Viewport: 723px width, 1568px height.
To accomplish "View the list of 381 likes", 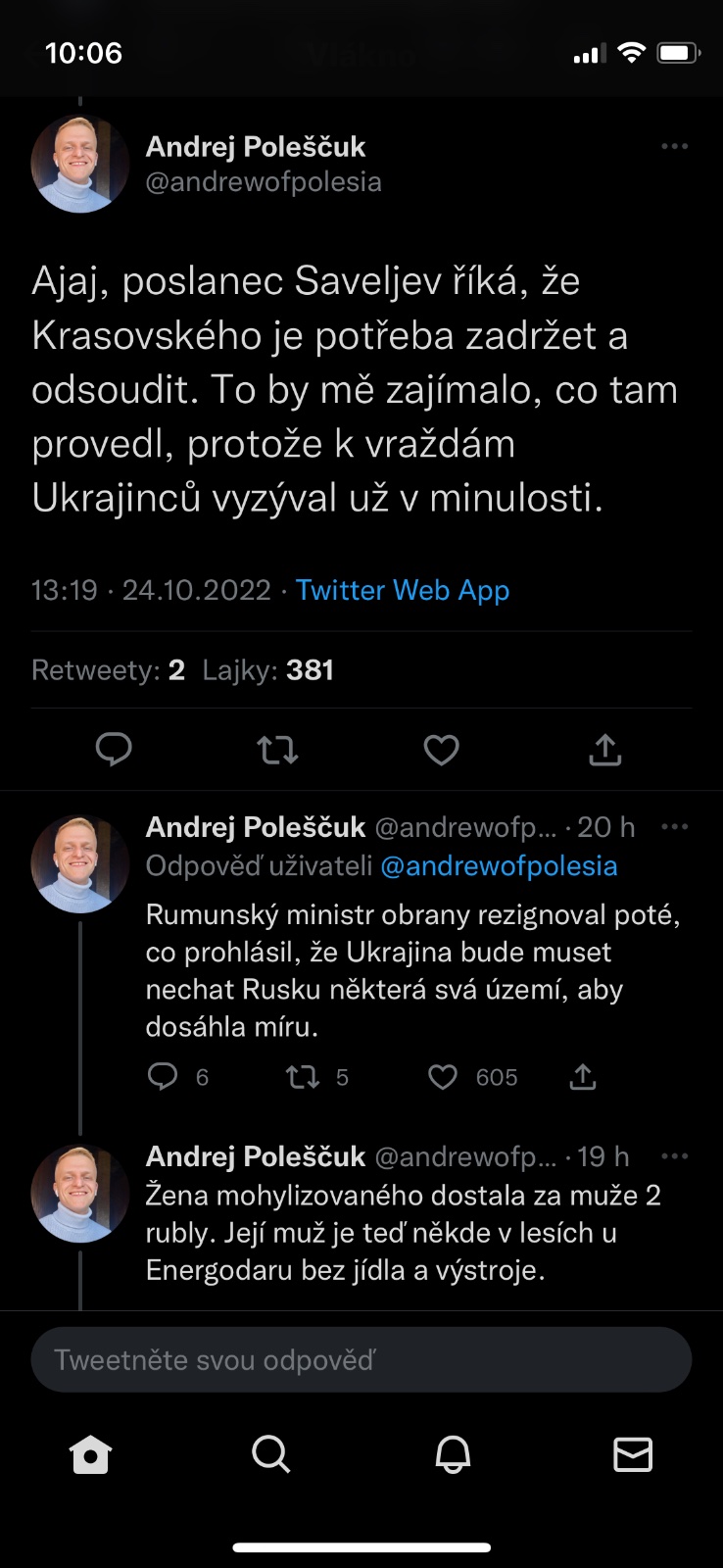I will [267, 670].
